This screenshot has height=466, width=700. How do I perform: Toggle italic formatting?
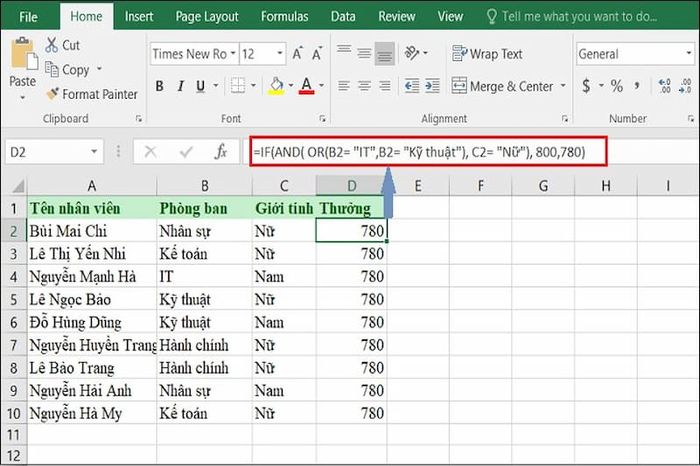click(180, 86)
